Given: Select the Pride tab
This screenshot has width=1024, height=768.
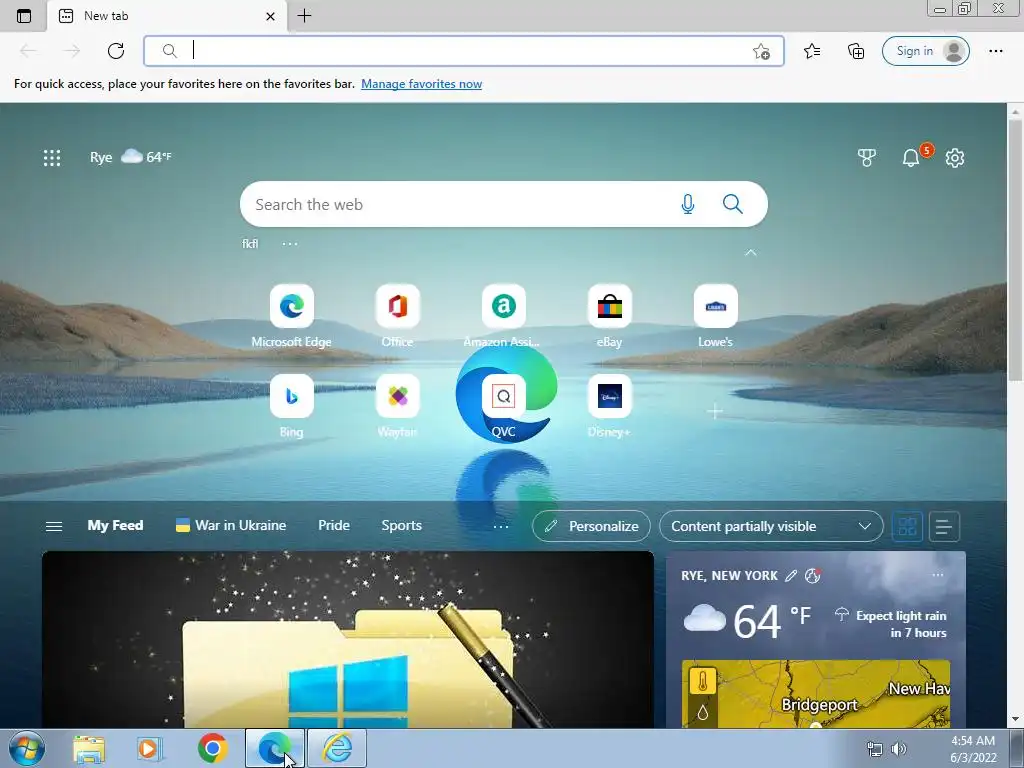Looking at the screenshot, I should [x=334, y=526].
